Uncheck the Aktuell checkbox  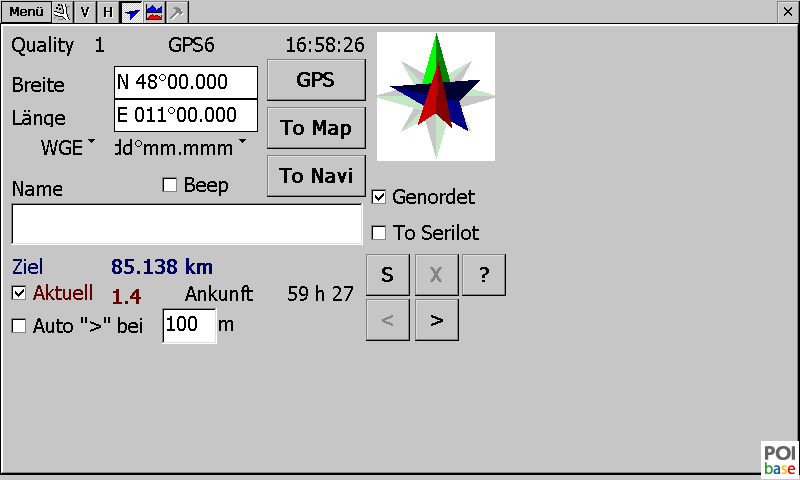click(x=19, y=293)
